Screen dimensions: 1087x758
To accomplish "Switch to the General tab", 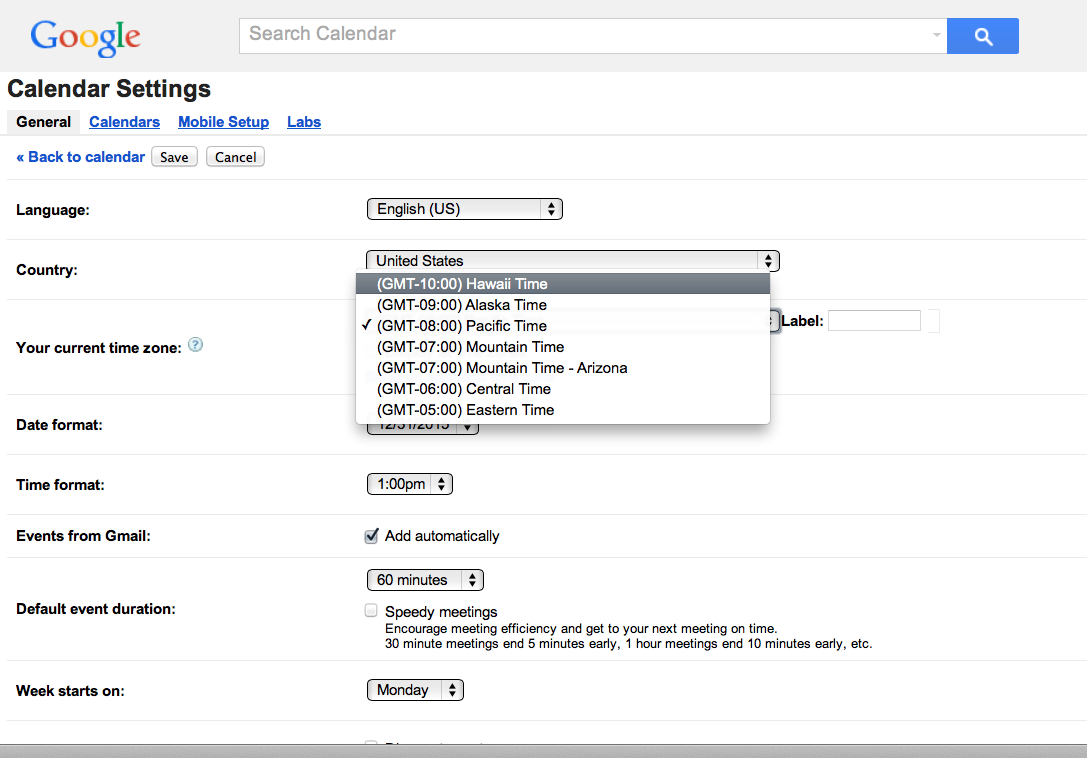I will coord(44,122).
